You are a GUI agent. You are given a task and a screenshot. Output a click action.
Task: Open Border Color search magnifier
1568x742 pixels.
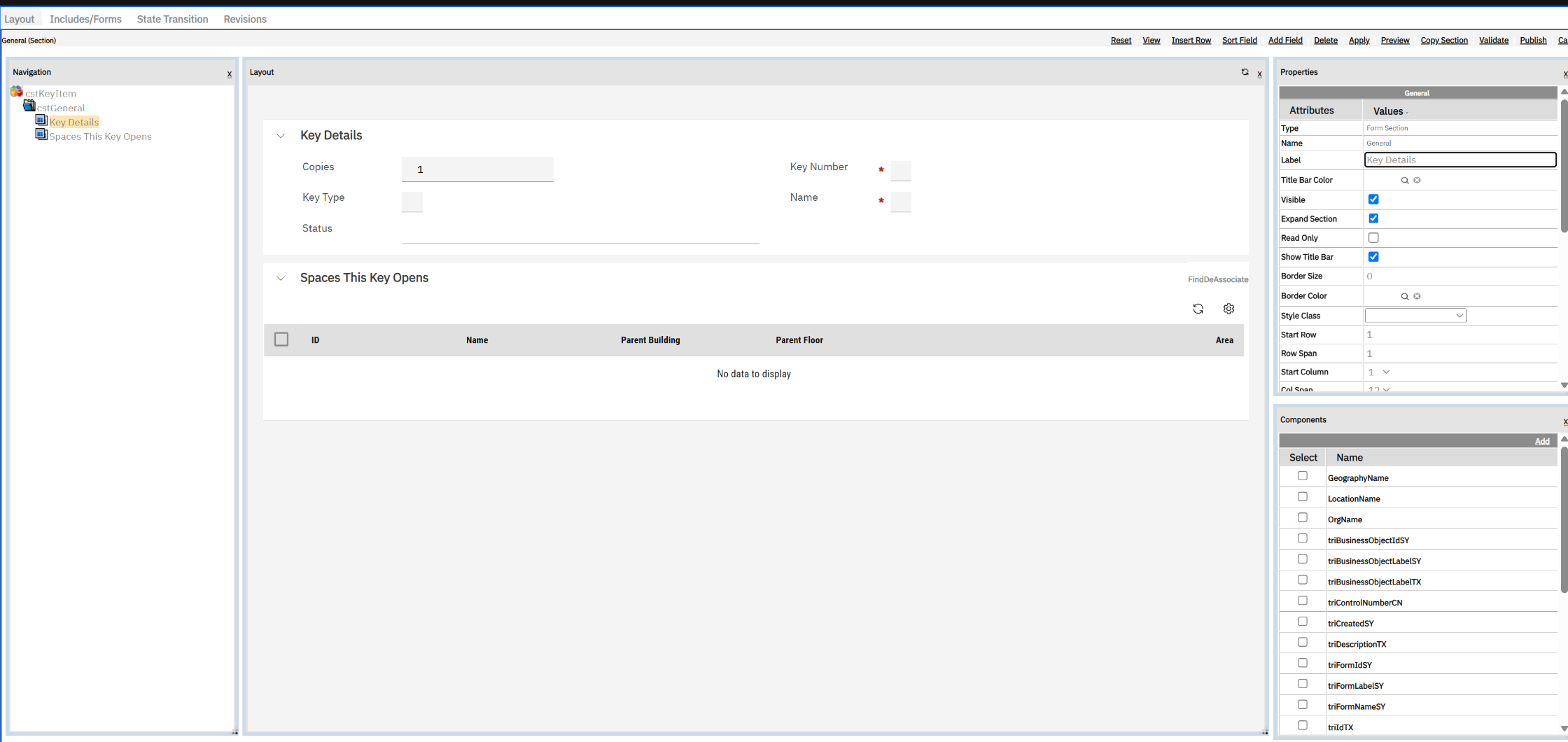pyautogui.click(x=1404, y=297)
